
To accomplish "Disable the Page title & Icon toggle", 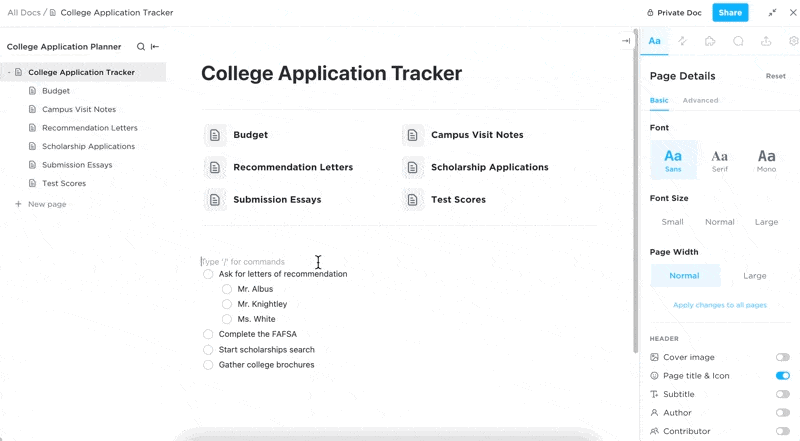I will point(782,376).
